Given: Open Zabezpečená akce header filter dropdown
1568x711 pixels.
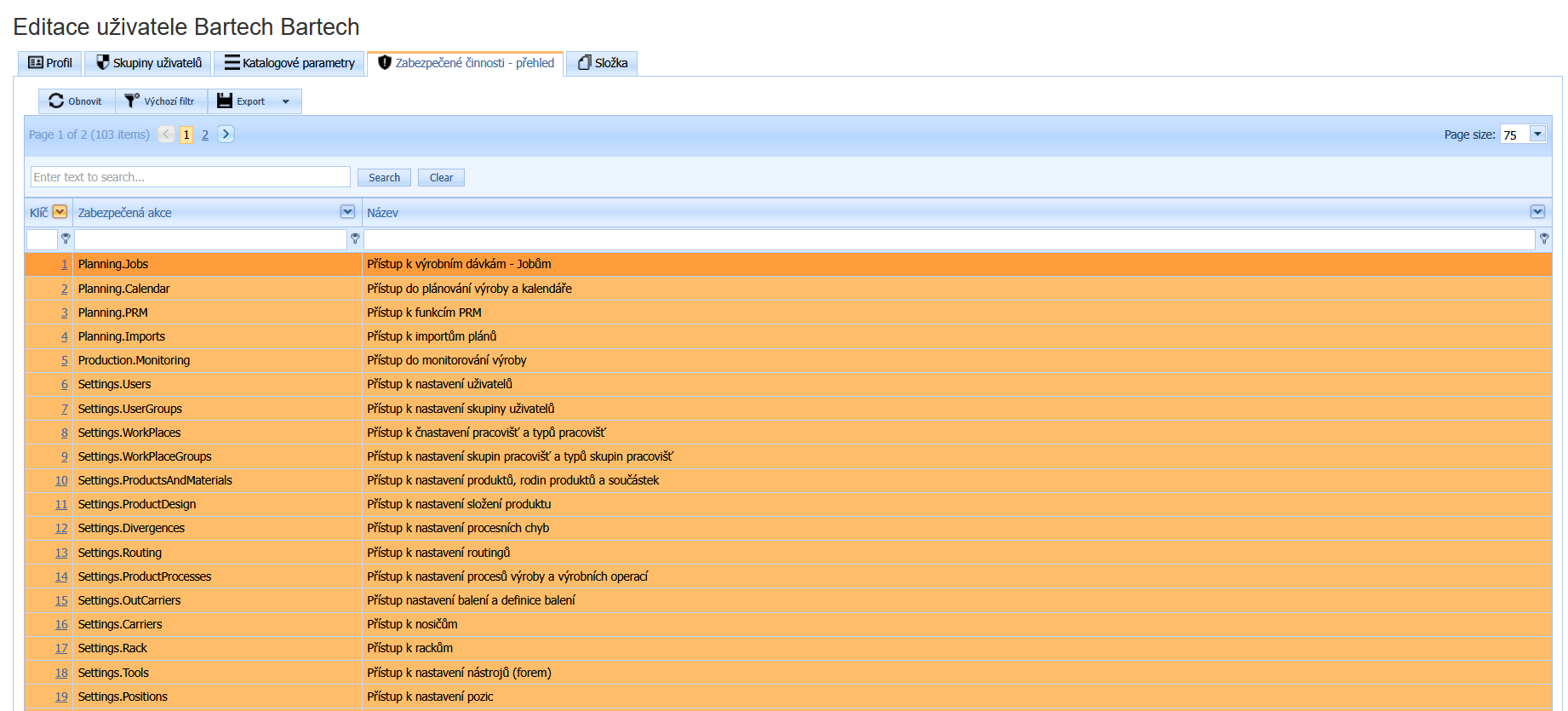Looking at the screenshot, I should [x=347, y=212].
